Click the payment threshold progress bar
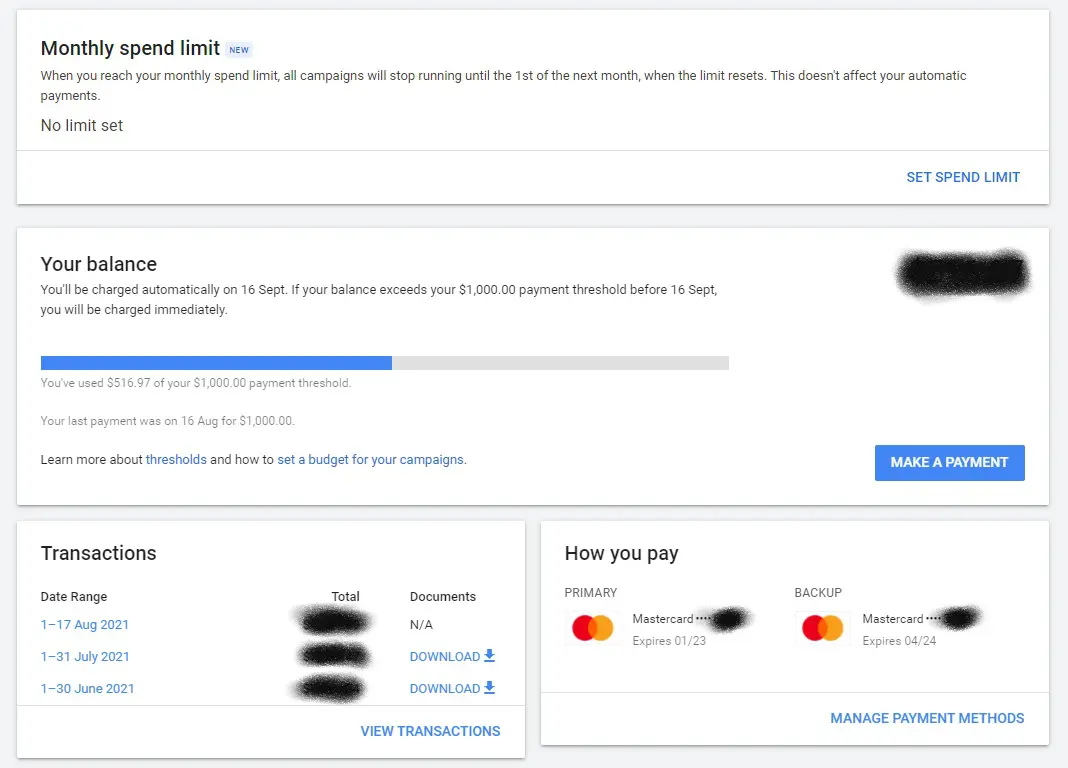Viewport: 1068px width, 768px height. 384,363
